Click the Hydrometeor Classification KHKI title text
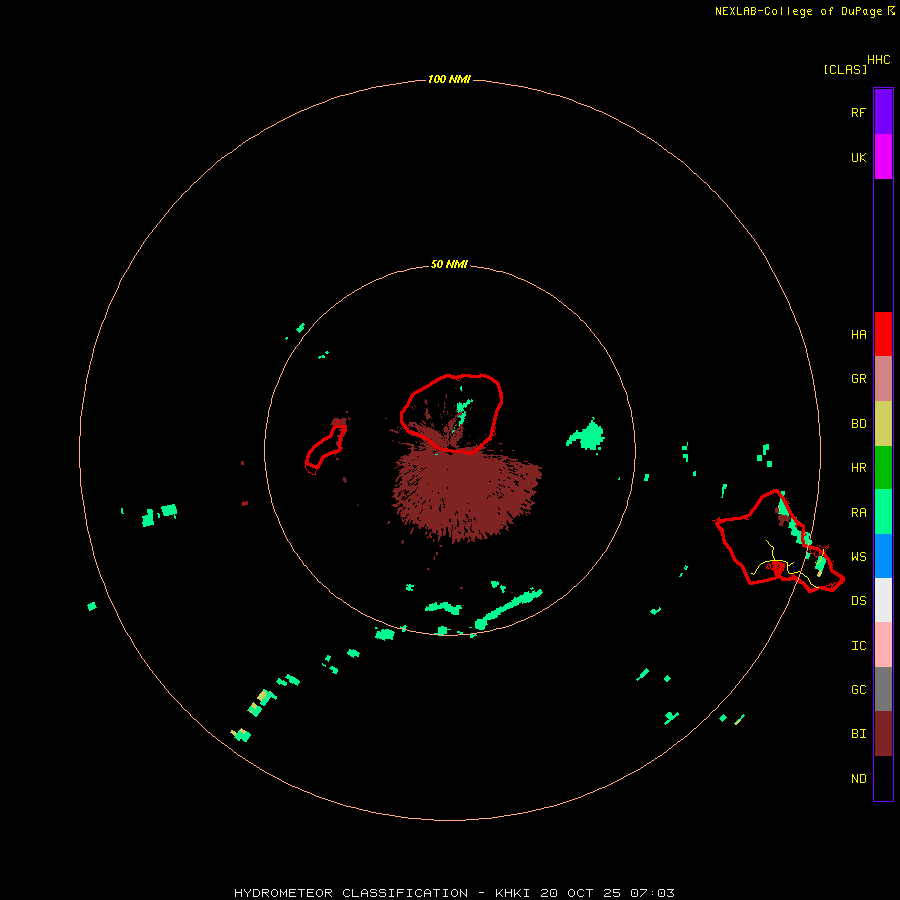 click(x=454, y=893)
